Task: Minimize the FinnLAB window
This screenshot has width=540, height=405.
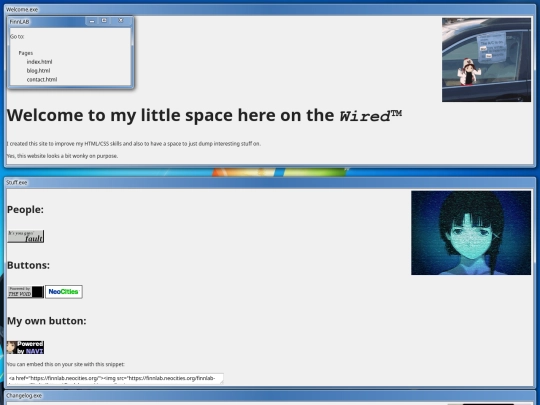Action: coord(92,21)
